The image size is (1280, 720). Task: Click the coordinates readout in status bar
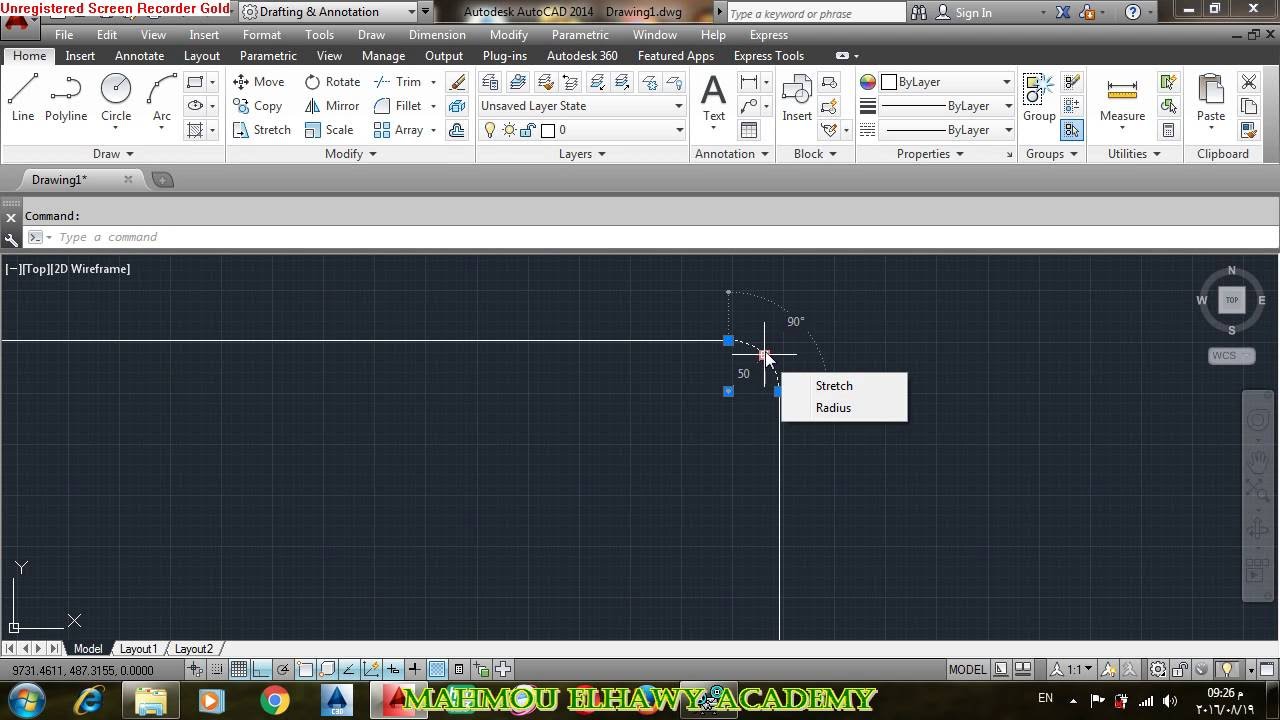(83, 671)
